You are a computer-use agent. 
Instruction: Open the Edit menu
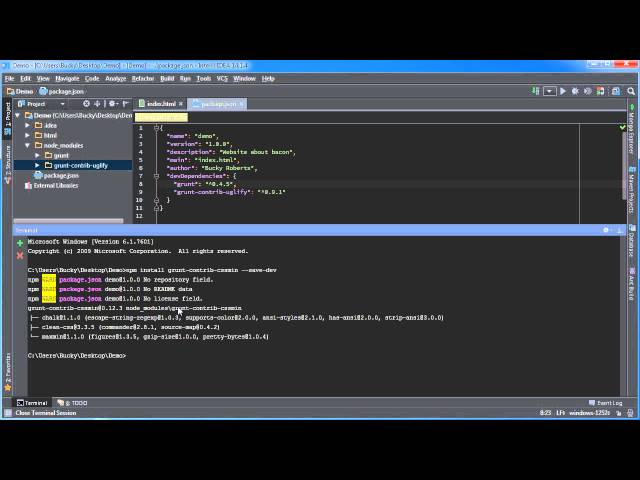pyautogui.click(x=25, y=78)
